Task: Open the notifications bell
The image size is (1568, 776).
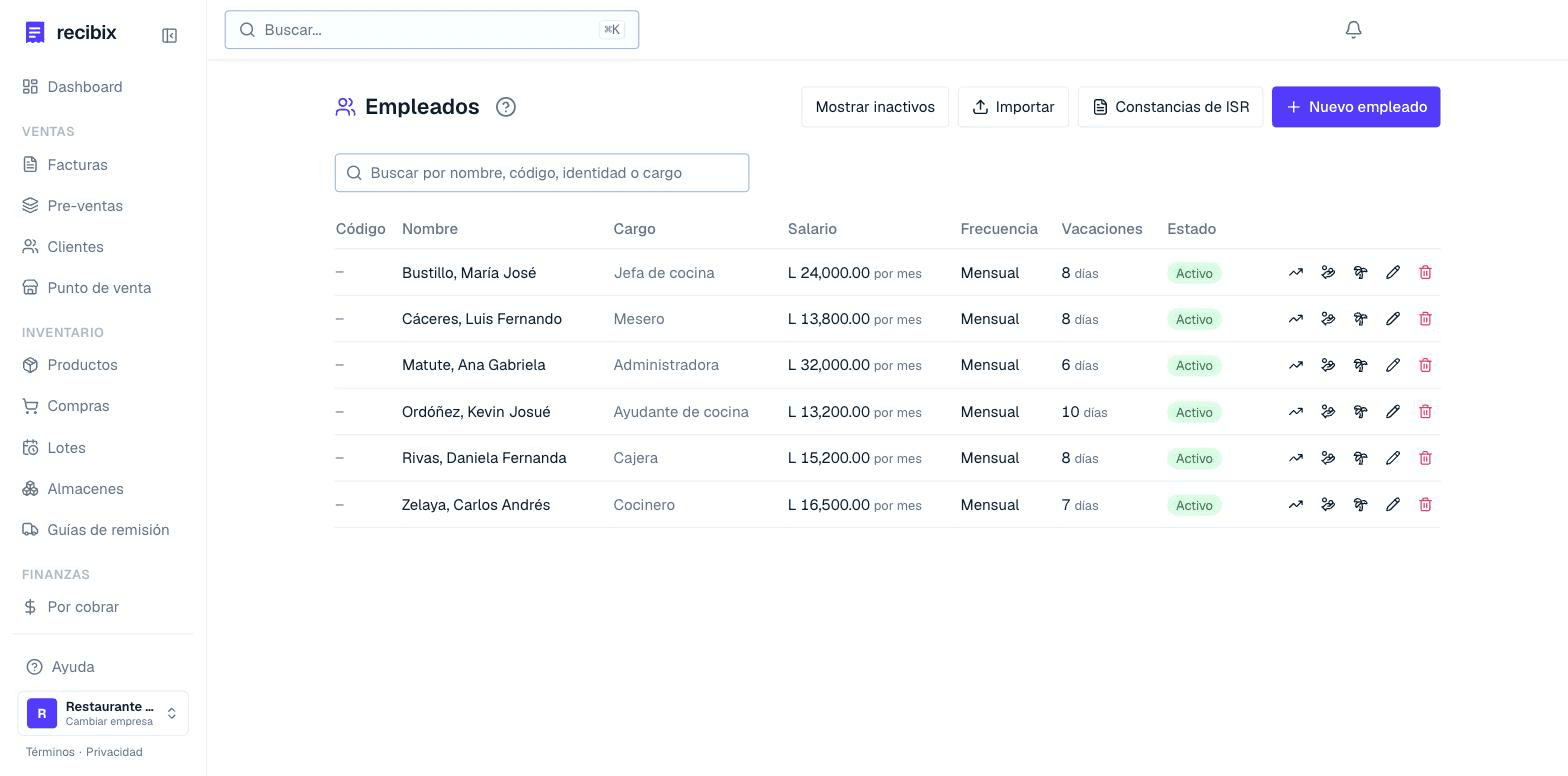Action: point(1353,30)
